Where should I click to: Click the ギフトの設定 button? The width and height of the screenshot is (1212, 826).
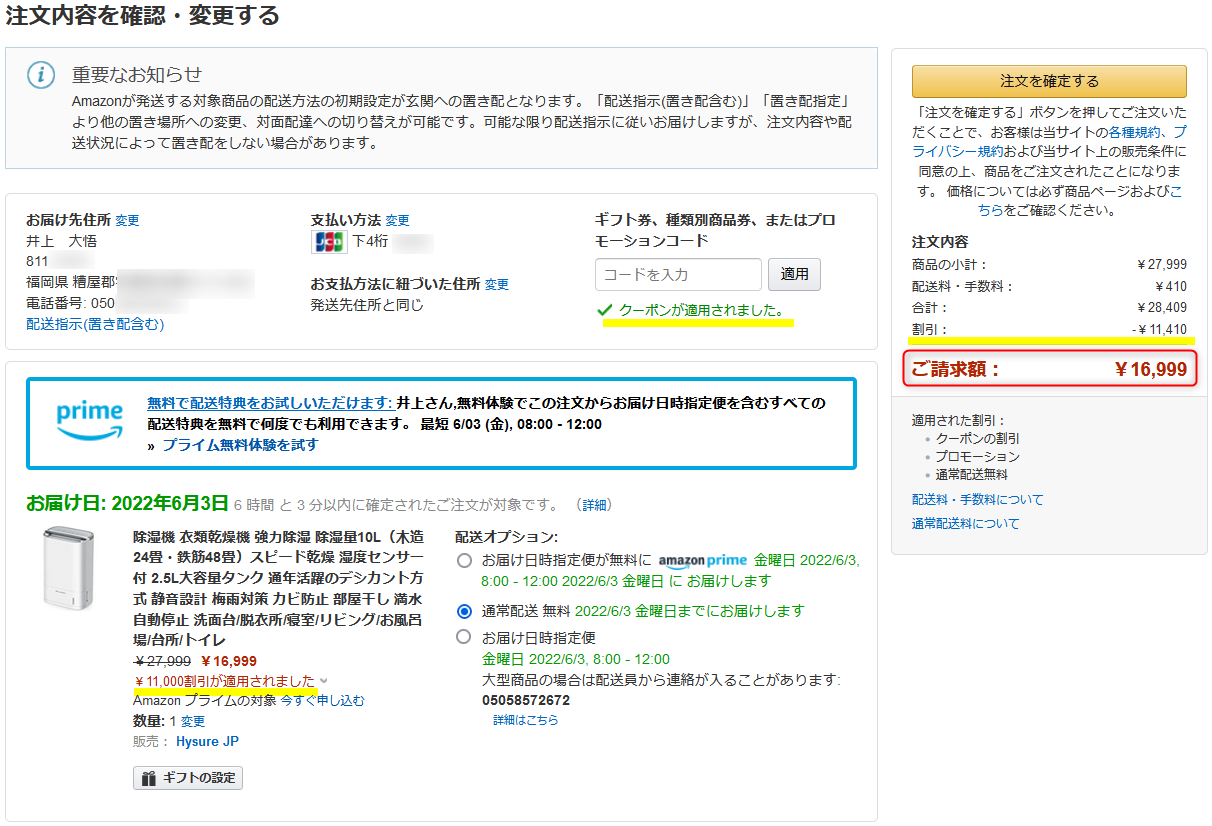click(x=188, y=778)
